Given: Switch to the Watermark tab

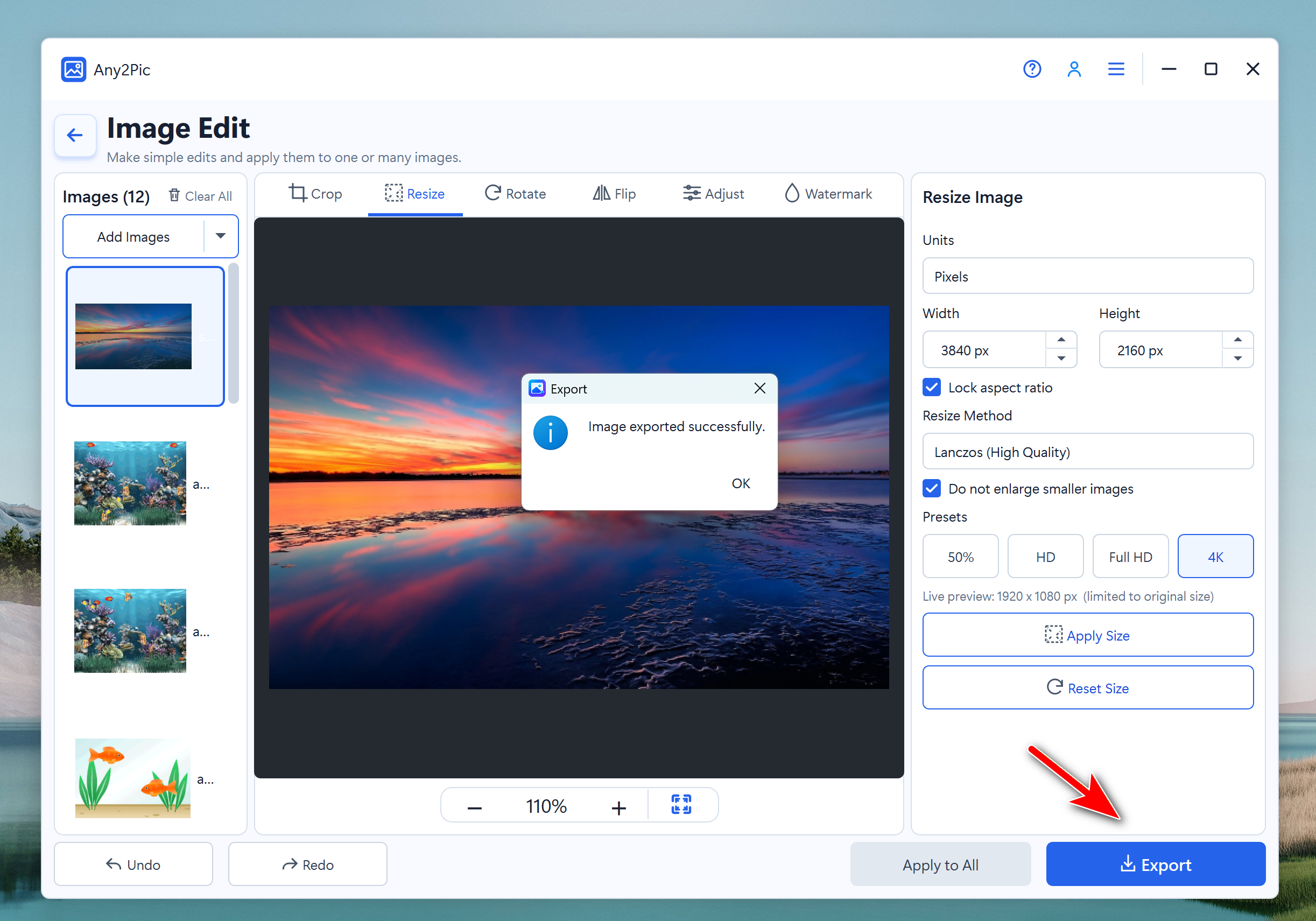Looking at the screenshot, I should pyautogui.click(x=828, y=194).
